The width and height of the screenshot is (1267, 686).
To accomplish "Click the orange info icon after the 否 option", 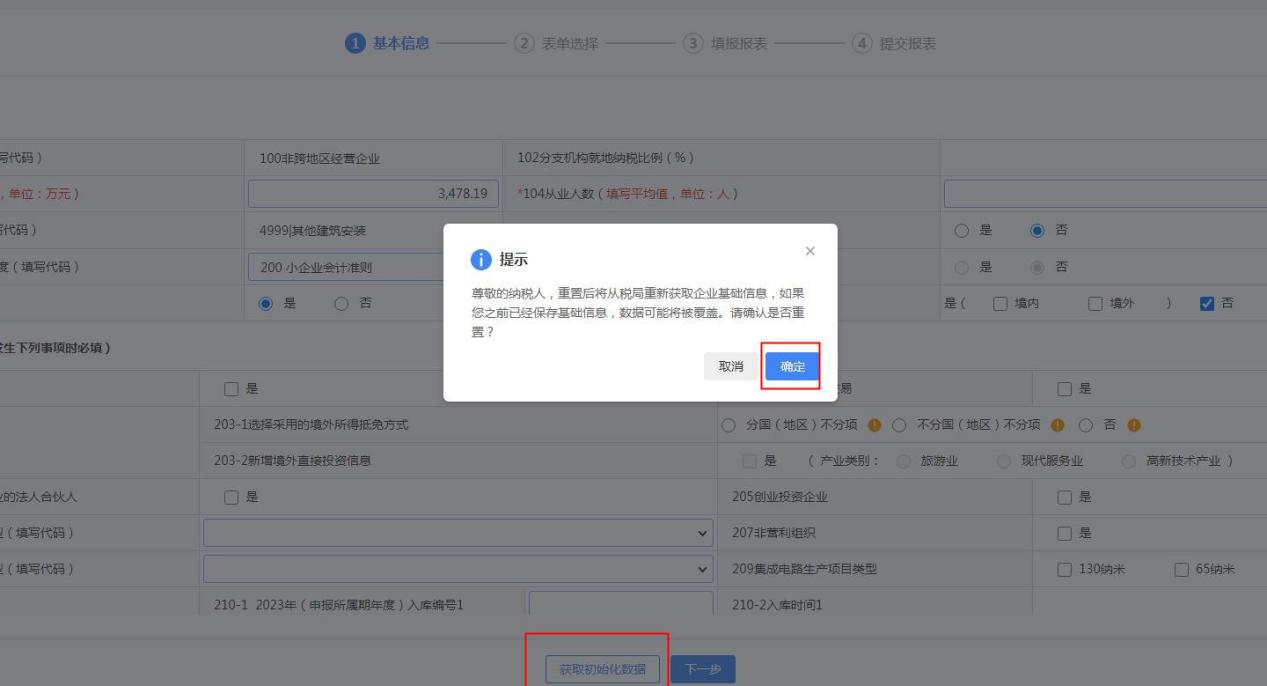I will [1133, 424].
